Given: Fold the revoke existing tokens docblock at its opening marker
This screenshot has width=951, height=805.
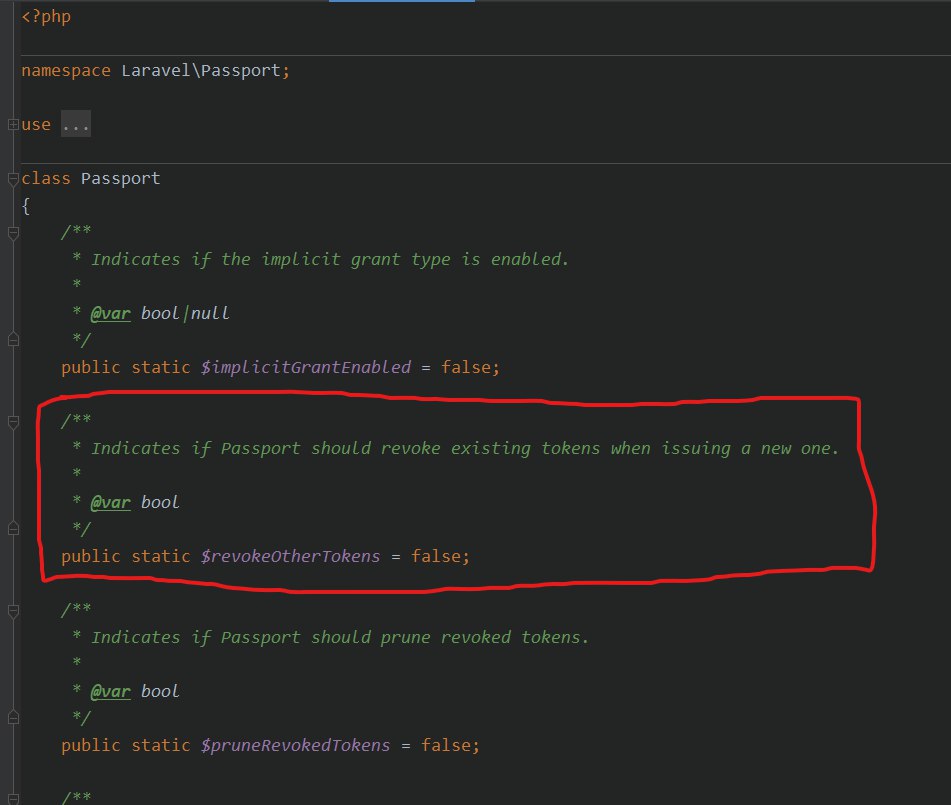Looking at the screenshot, I should coord(13,422).
